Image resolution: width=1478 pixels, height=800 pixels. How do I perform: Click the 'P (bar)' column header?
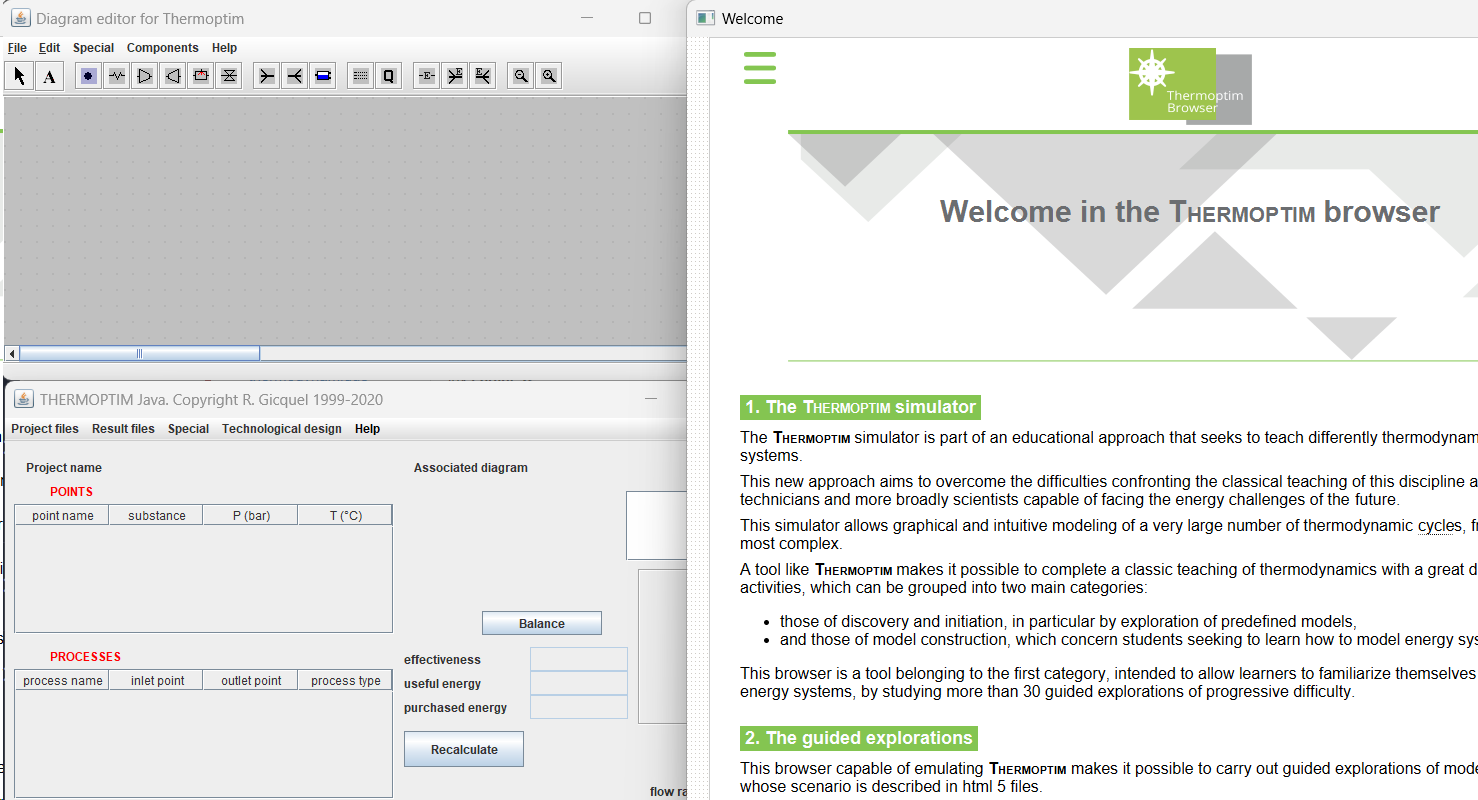(251, 515)
